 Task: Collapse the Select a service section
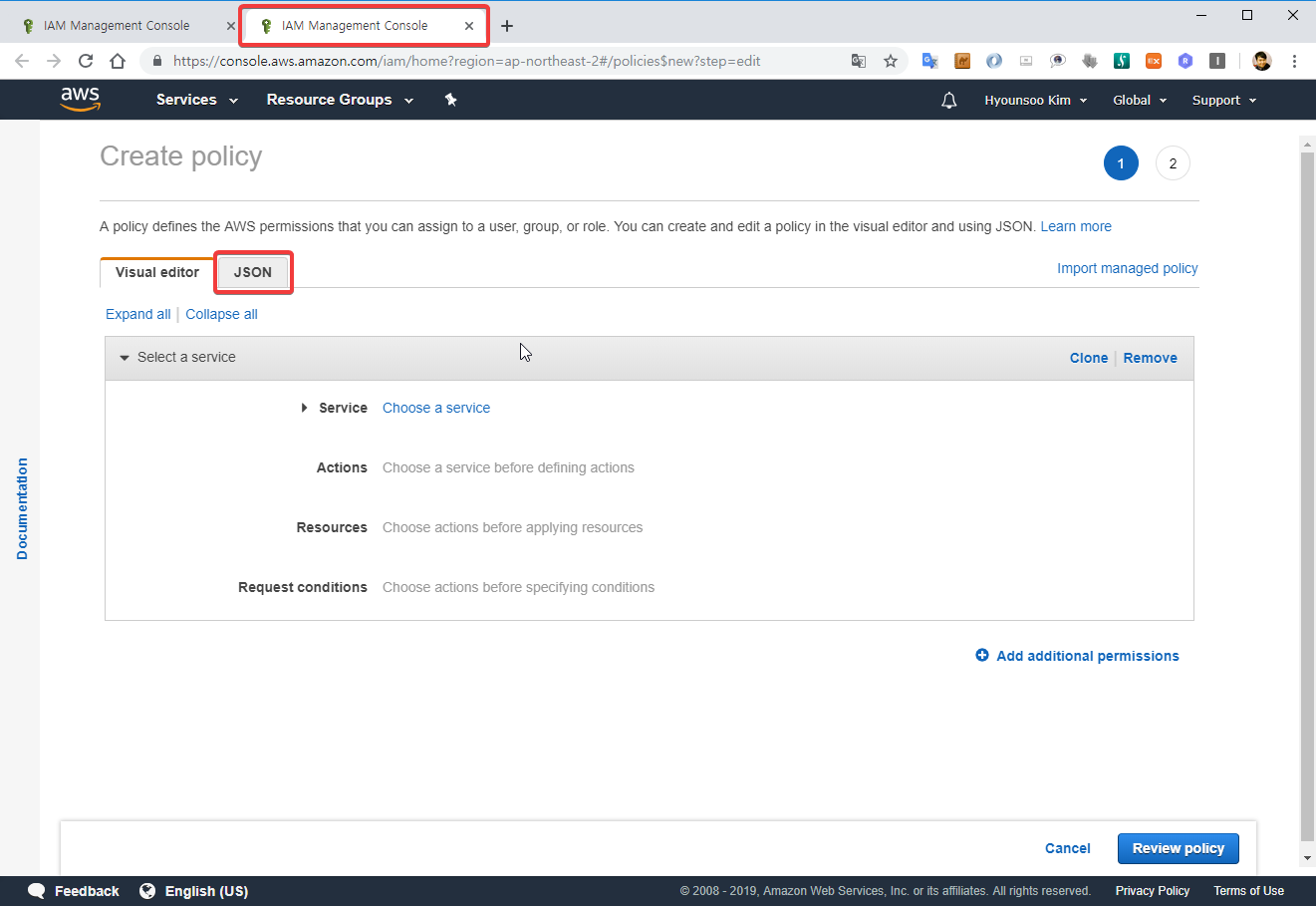[125, 358]
